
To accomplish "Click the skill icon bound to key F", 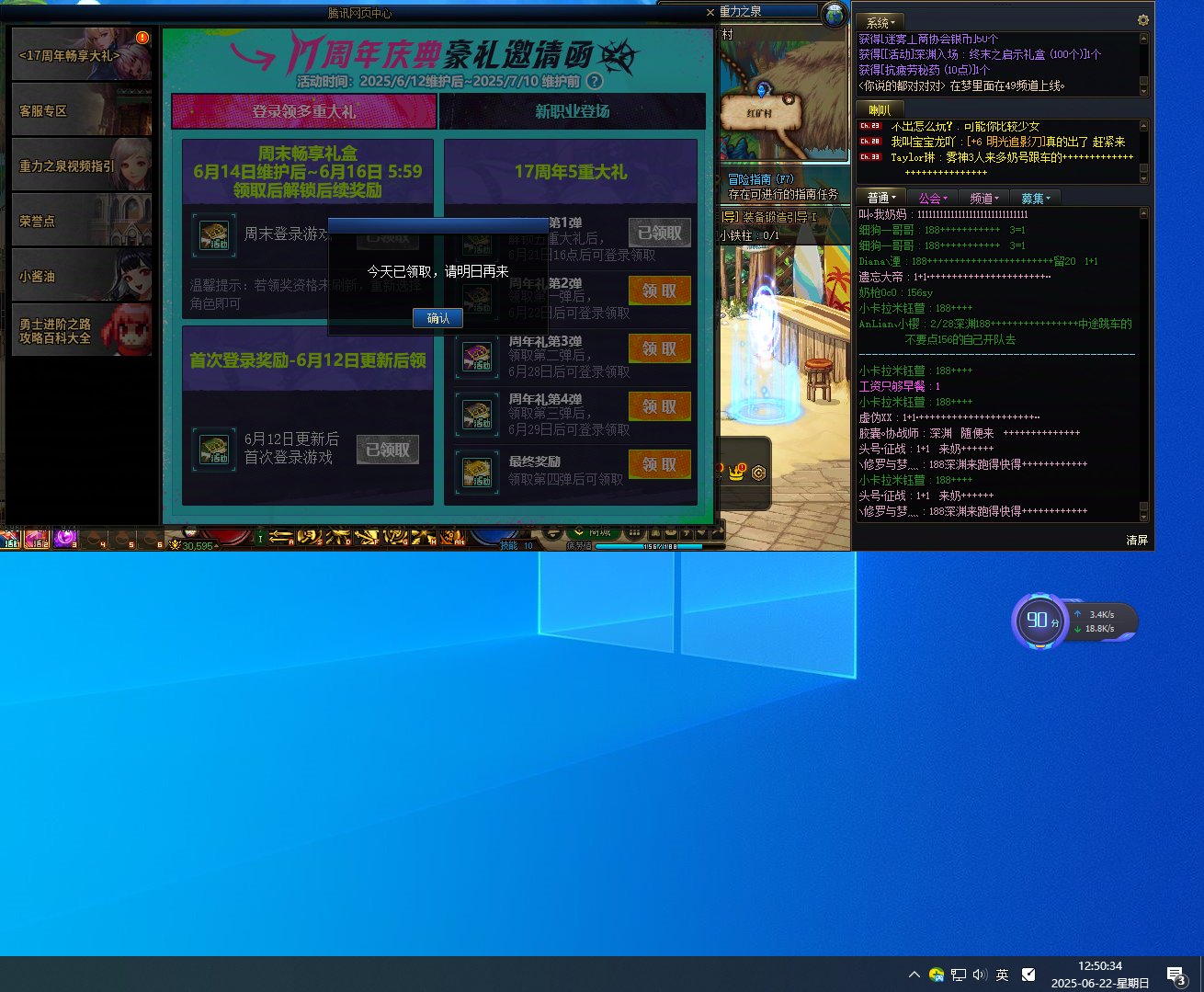I will [366, 536].
